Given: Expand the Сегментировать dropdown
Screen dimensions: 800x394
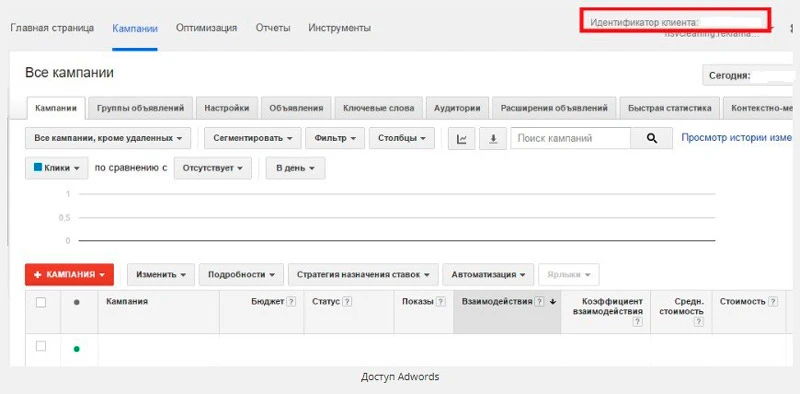Looking at the screenshot, I should tap(253, 138).
